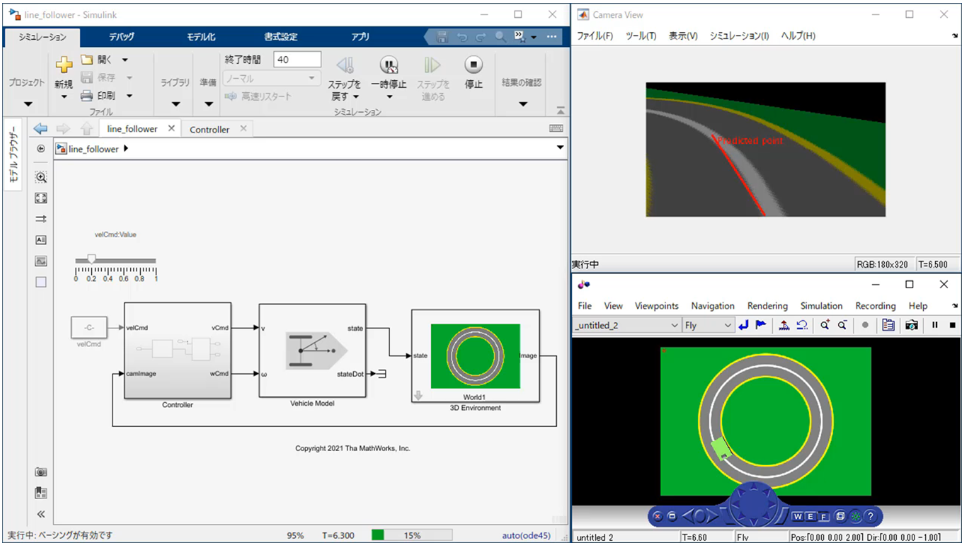
Task: Click the simulation progress bar showing 15%
Action: click(412, 535)
